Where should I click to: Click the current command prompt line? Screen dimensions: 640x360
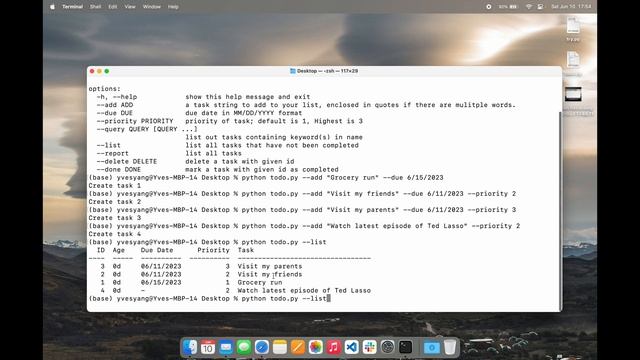(209, 299)
